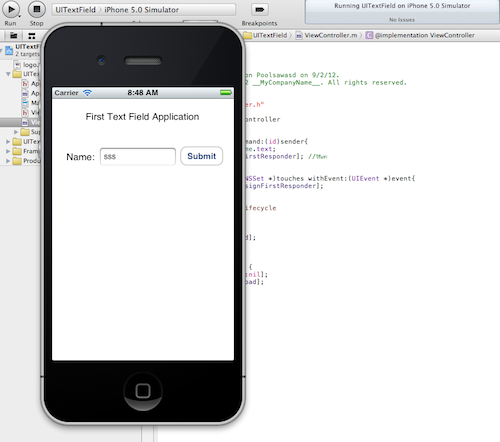The image size is (500, 442).
Task: Click the First Text Field Application label
Action: [142, 117]
